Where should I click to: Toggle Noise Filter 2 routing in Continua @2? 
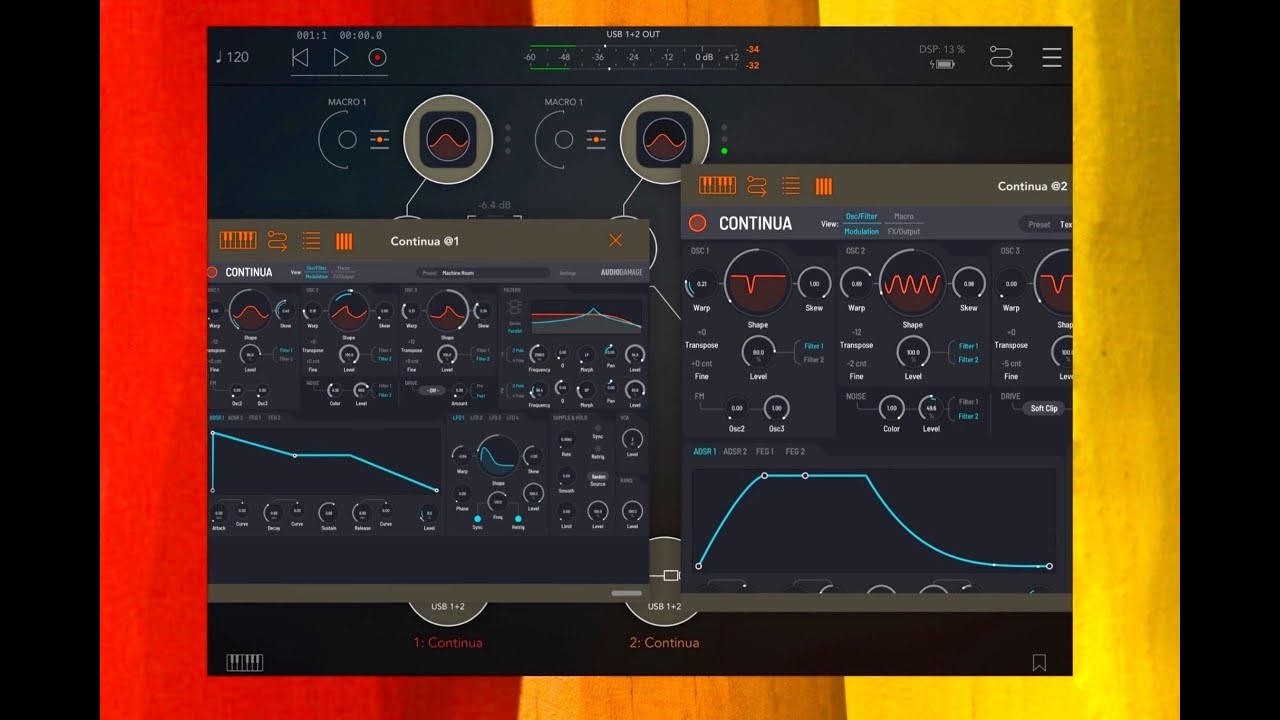tap(968, 416)
